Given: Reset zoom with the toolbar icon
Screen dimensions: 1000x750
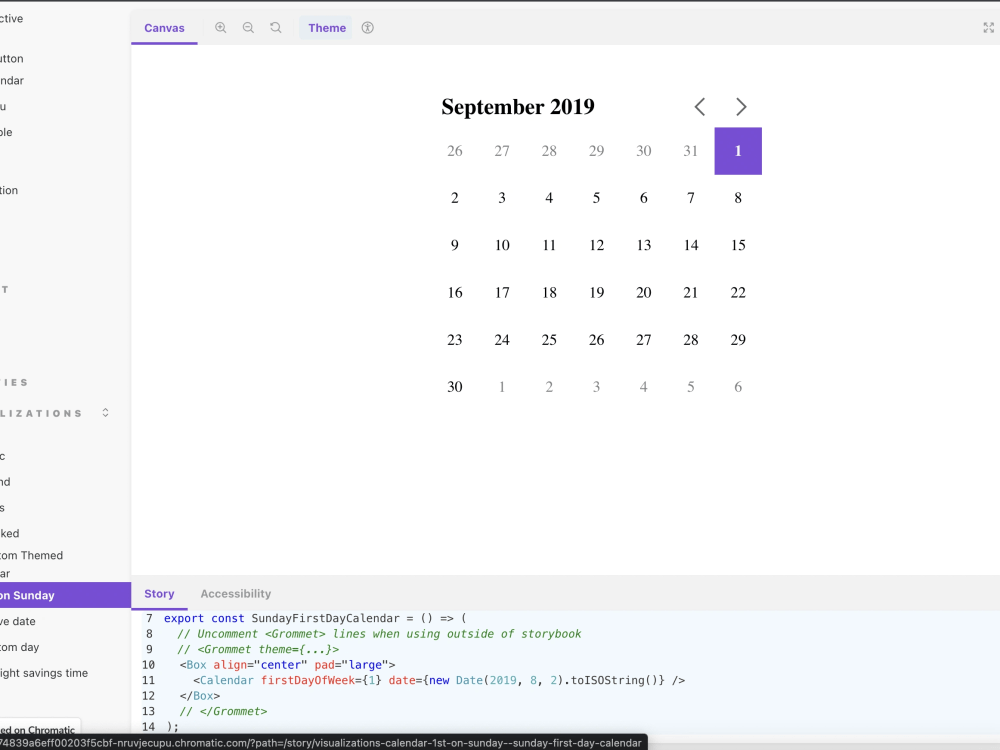Looking at the screenshot, I should (276, 27).
